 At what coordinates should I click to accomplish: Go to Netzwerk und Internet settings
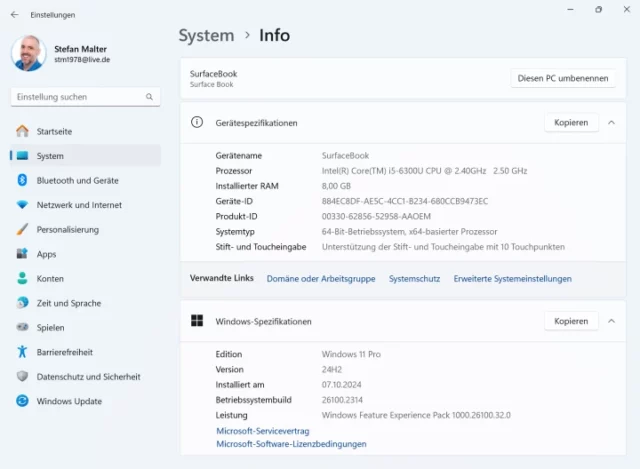pyautogui.click(x=86, y=205)
